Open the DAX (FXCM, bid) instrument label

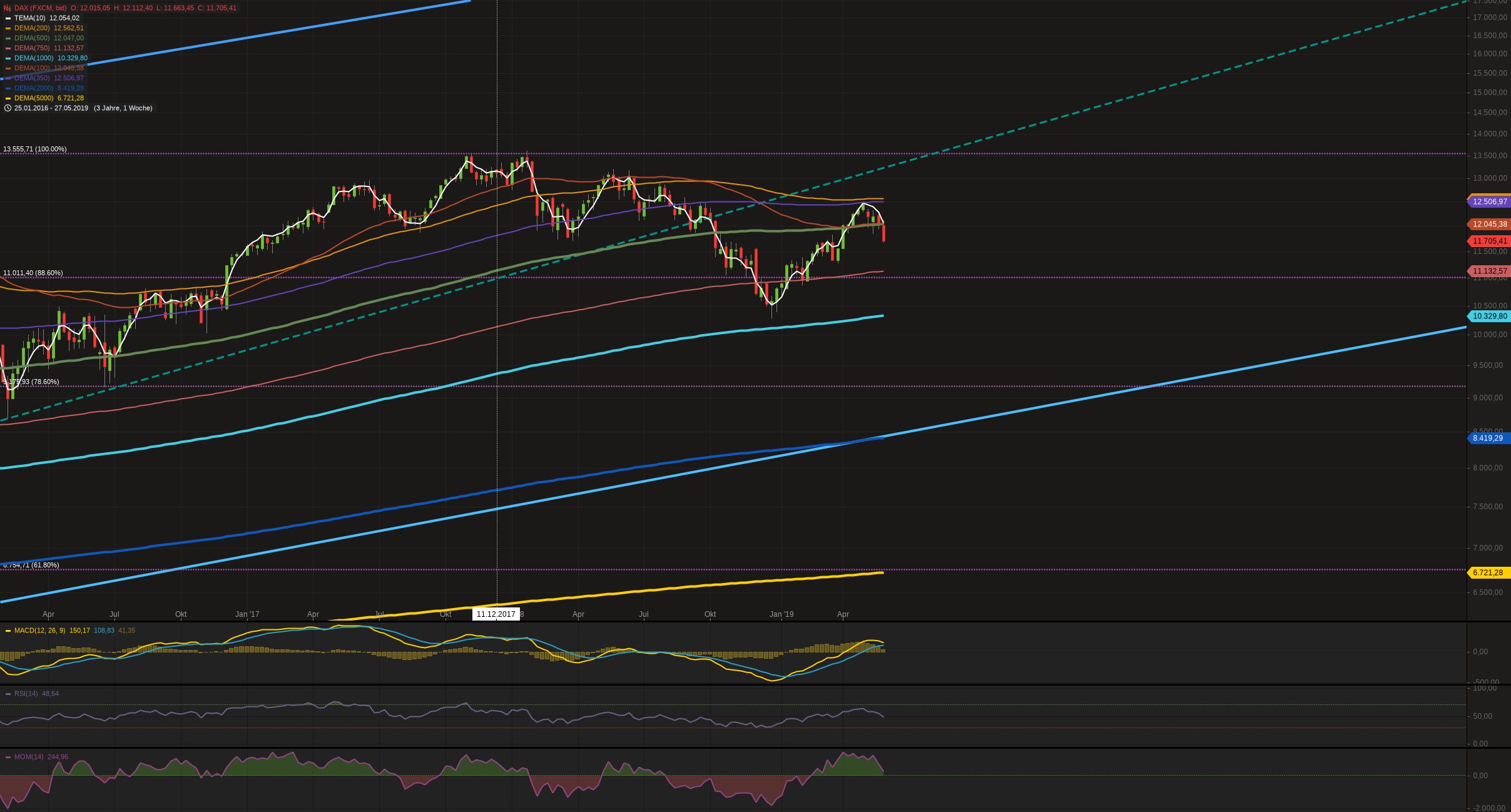(x=40, y=8)
